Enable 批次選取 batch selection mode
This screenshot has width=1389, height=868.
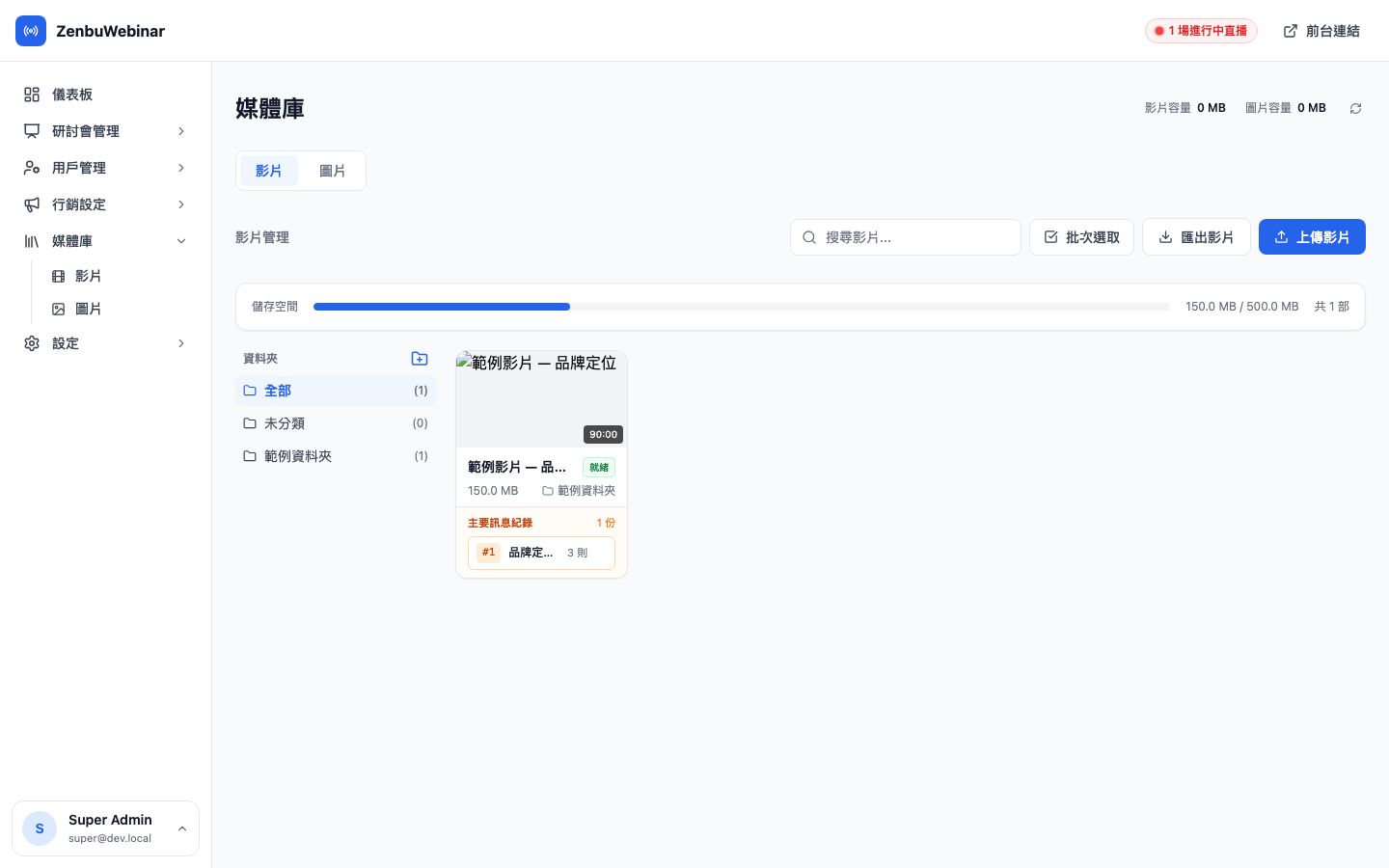coord(1081,236)
